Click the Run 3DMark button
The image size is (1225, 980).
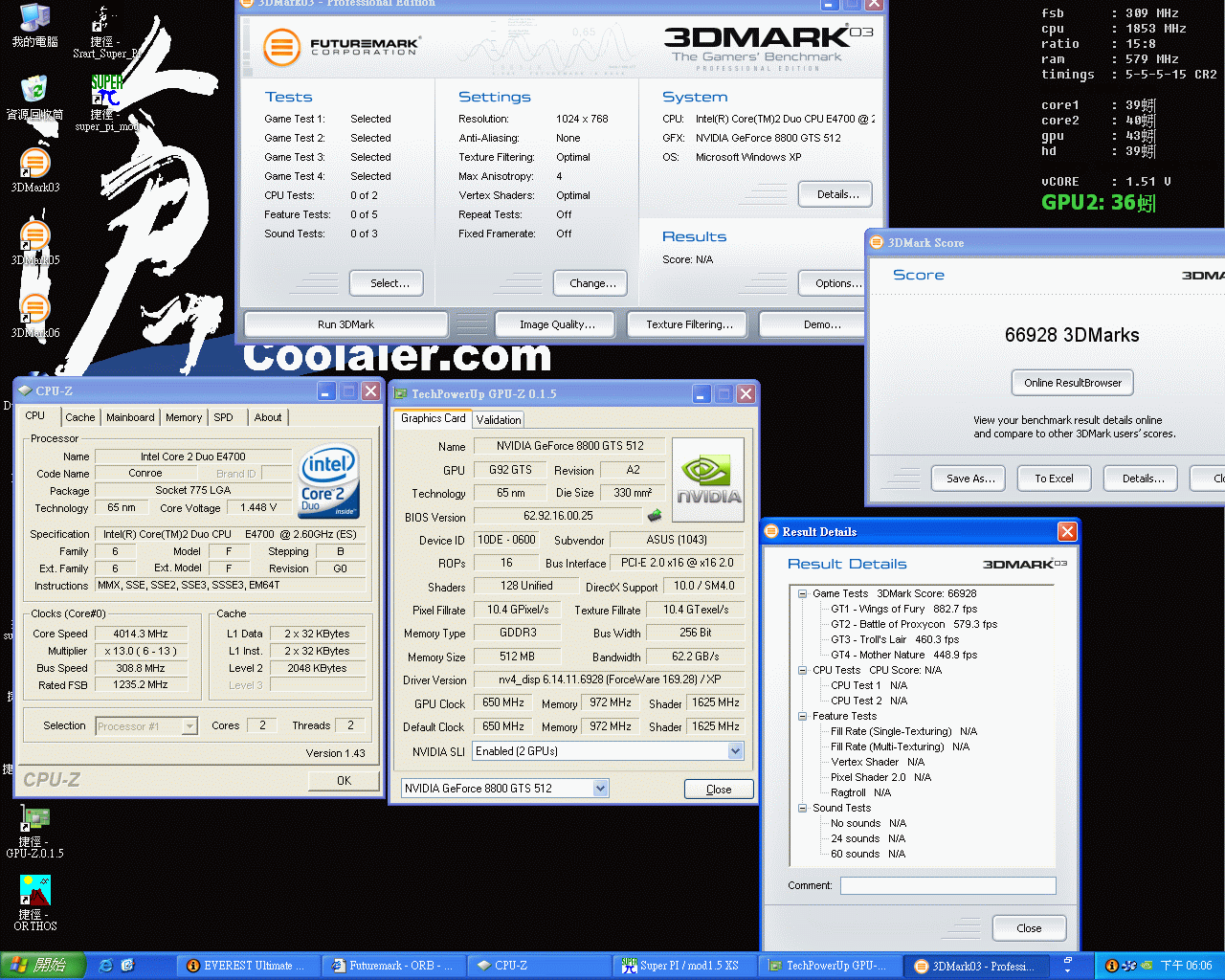coord(345,324)
